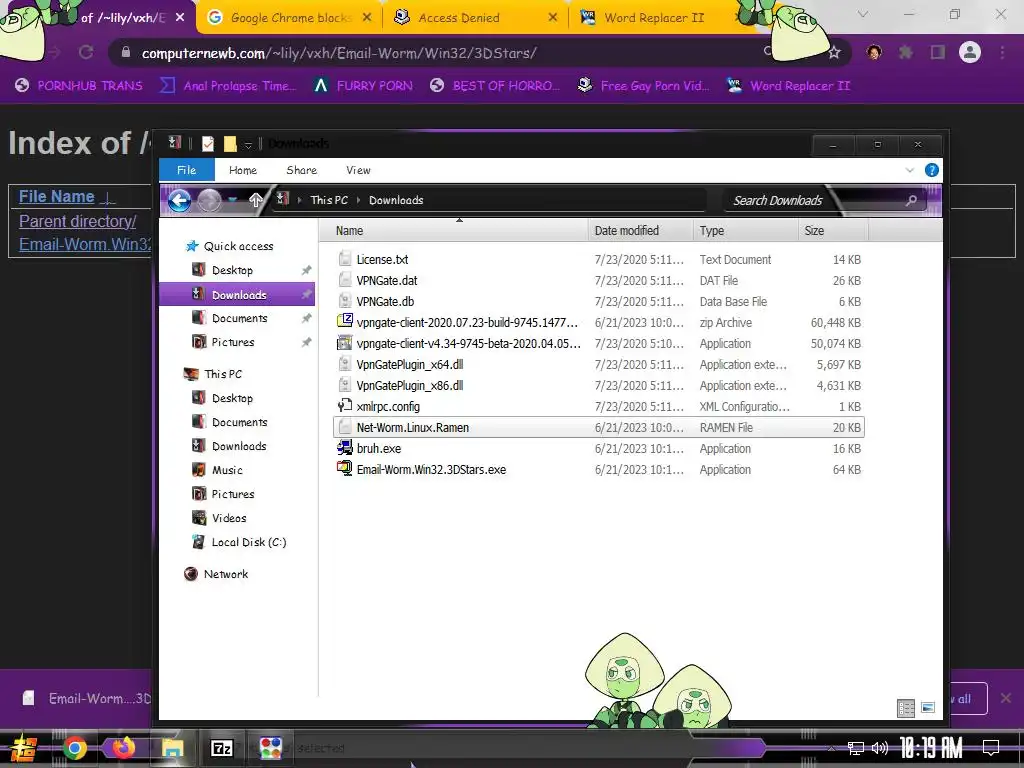This screenshot has width=1024, height=768.
Task: Select VpnGatePlugin_x64.dll file
Action: 410,364
